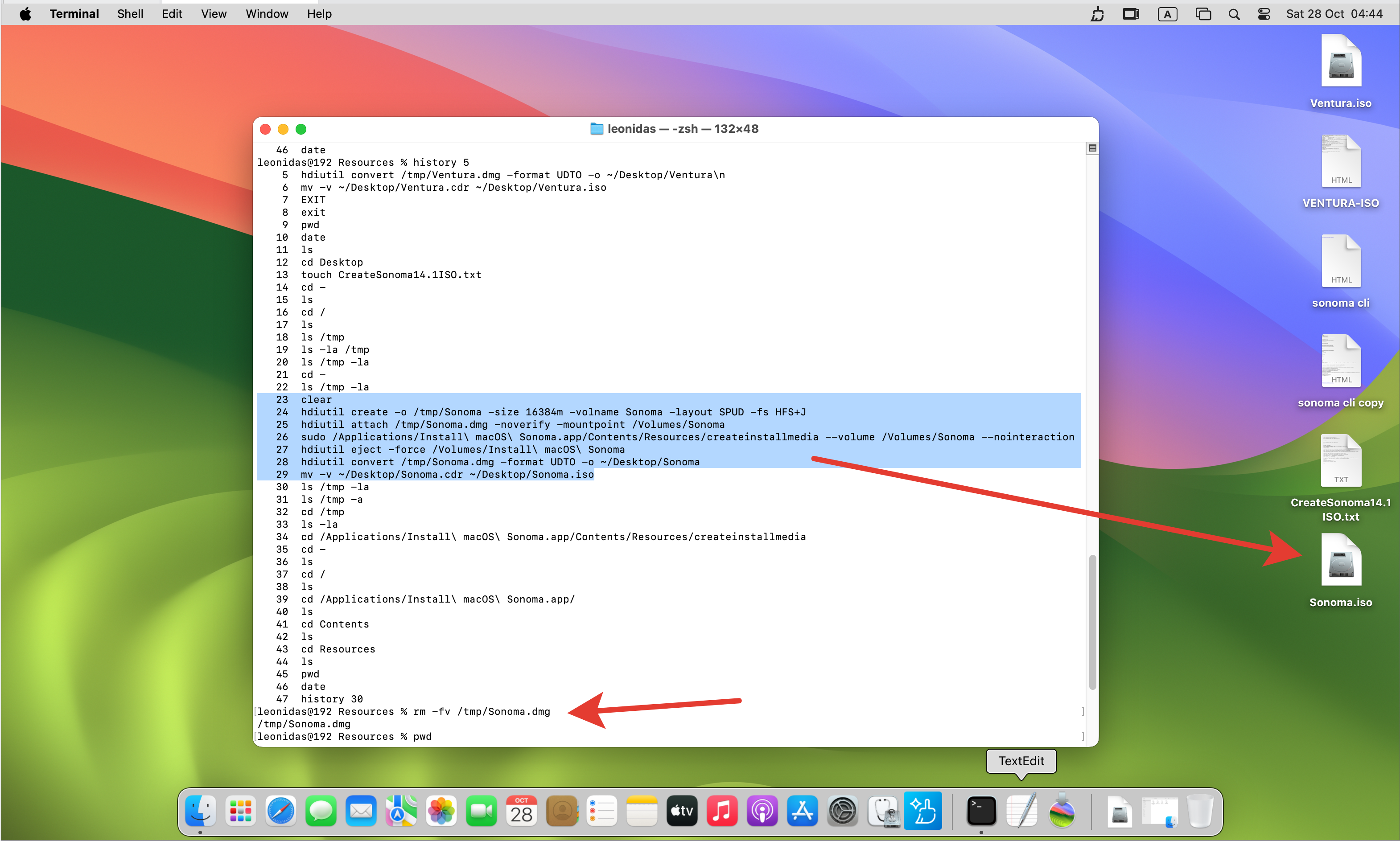
Task: Open the Apple menu
Action: [25, 14]
